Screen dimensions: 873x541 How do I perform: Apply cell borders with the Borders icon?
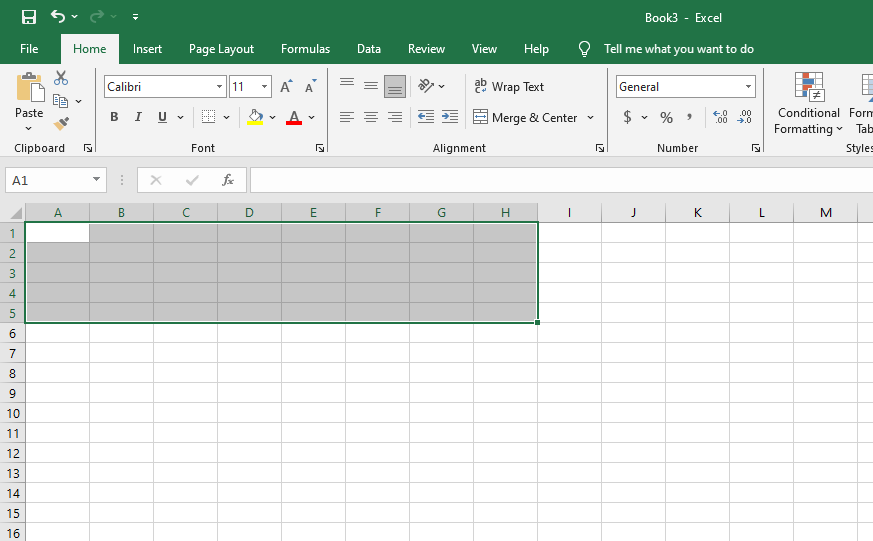point(208,117)
